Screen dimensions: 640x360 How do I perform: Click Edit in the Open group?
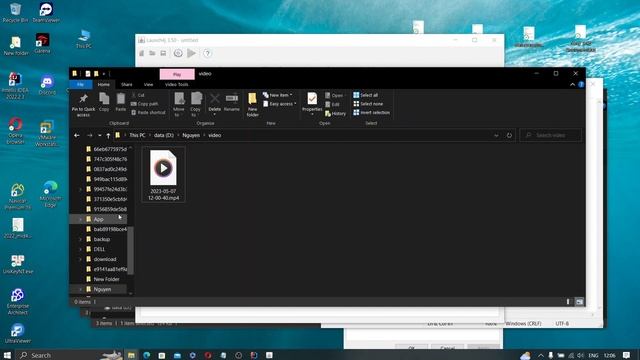point(333,104)
